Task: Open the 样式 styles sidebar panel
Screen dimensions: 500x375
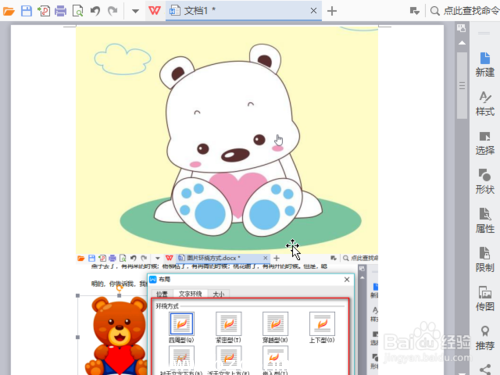Action: 485,104
